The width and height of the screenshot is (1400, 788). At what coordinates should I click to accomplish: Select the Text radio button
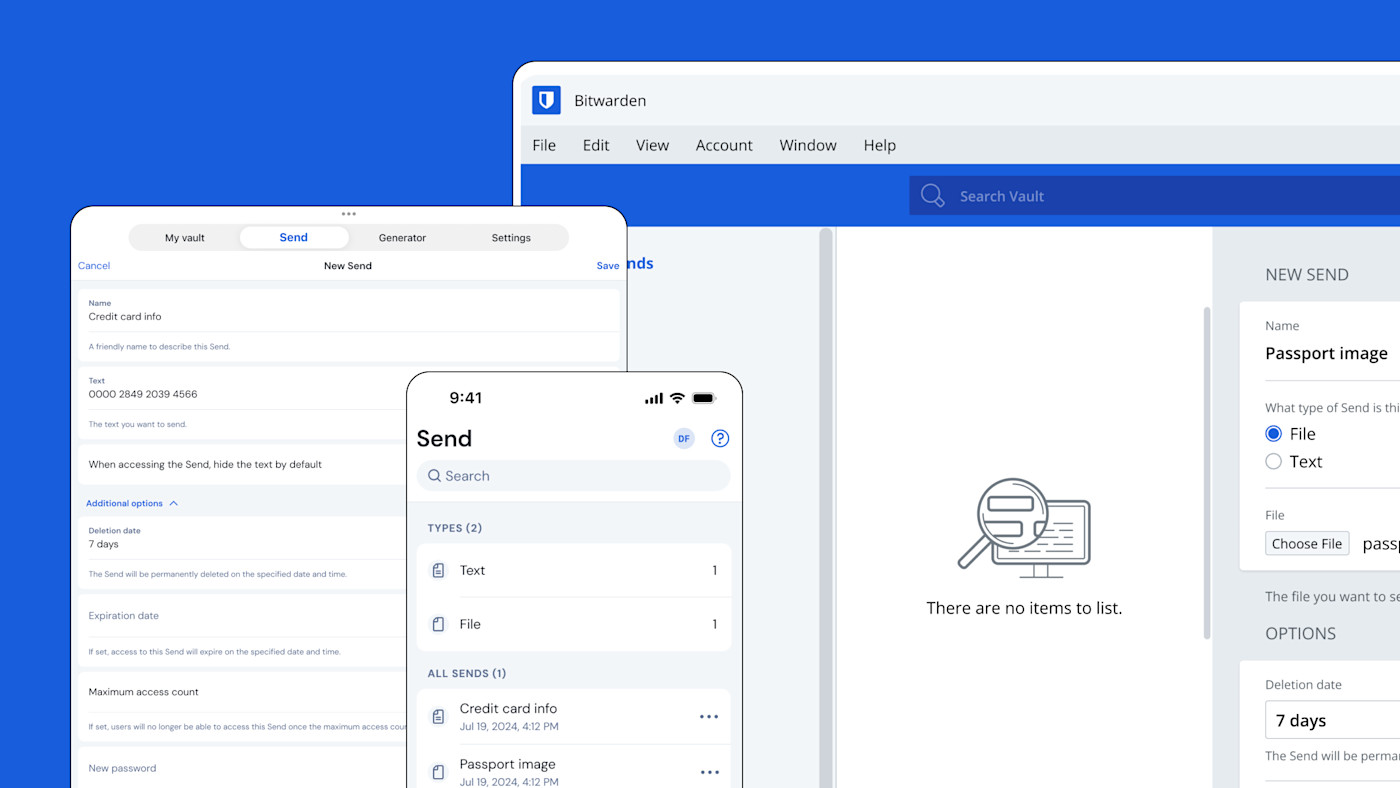[x=1273, y=461]
